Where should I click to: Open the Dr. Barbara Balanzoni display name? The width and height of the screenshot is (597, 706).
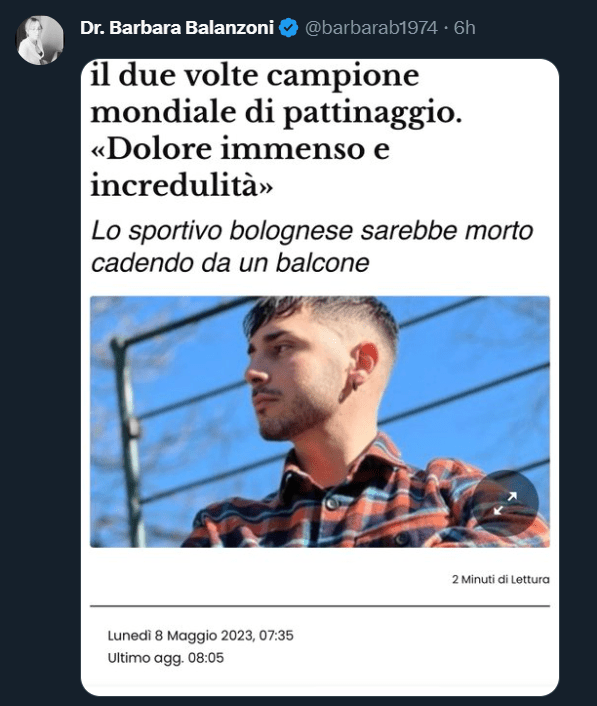coord(177,28)
